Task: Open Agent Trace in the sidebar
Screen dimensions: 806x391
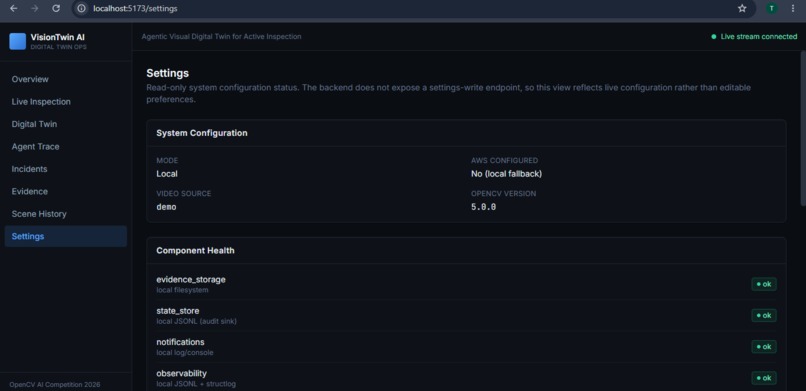Action: click(66, 146)
